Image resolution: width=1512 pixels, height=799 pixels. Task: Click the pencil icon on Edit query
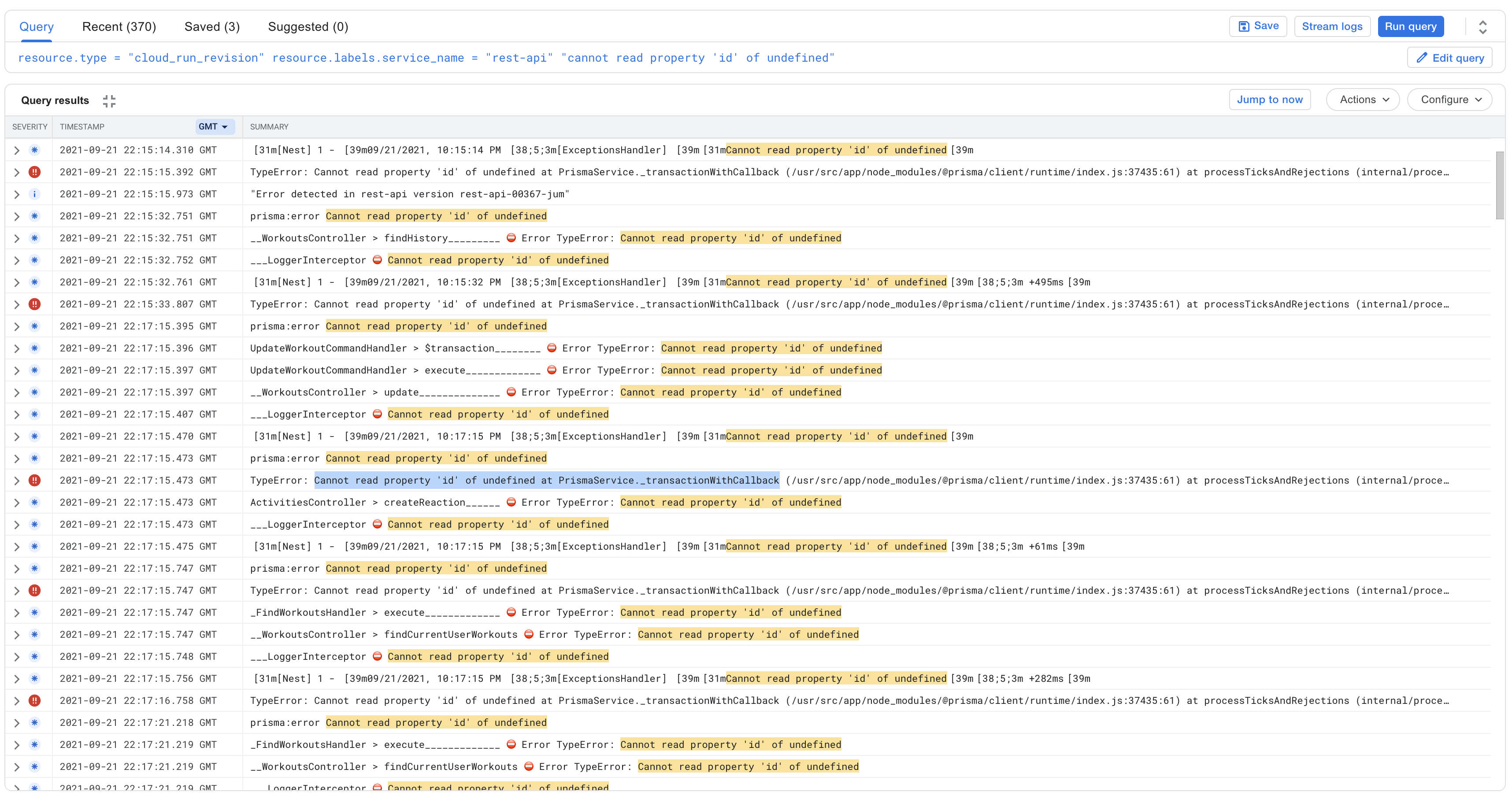[1423, 58]
